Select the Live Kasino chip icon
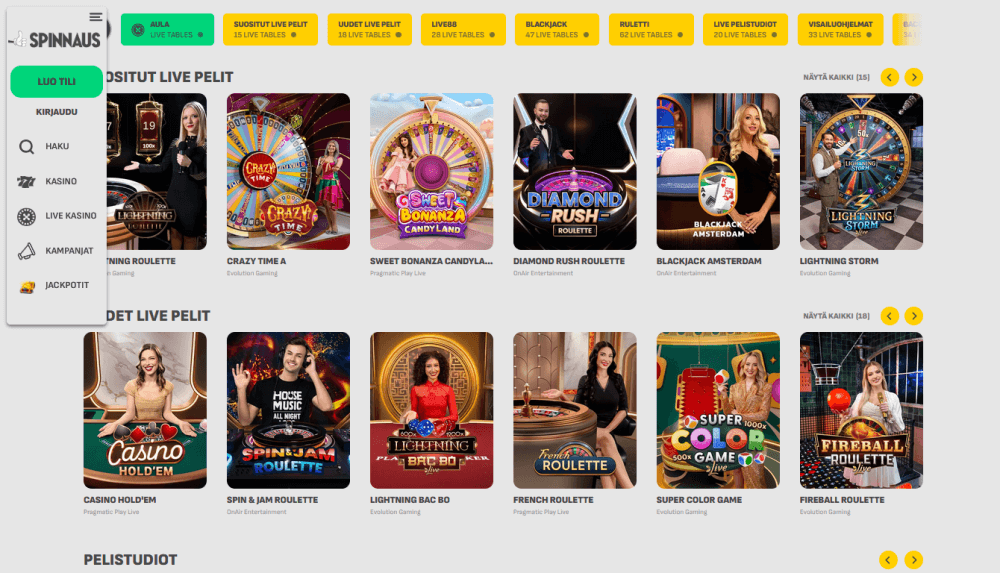Viewport: 1000px width, 573px height. pos(26,217)
